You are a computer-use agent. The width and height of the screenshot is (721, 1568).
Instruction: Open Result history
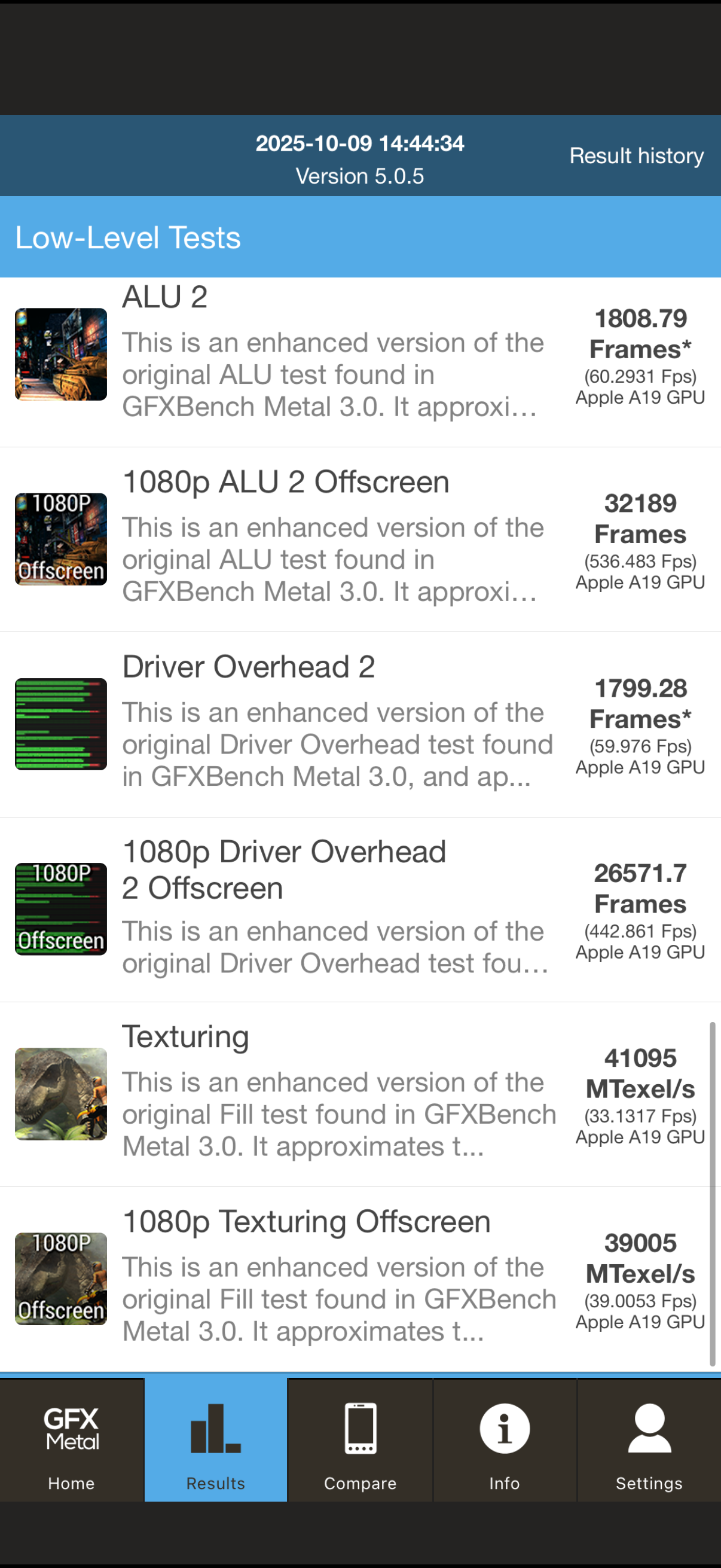[x=637, y=156]
